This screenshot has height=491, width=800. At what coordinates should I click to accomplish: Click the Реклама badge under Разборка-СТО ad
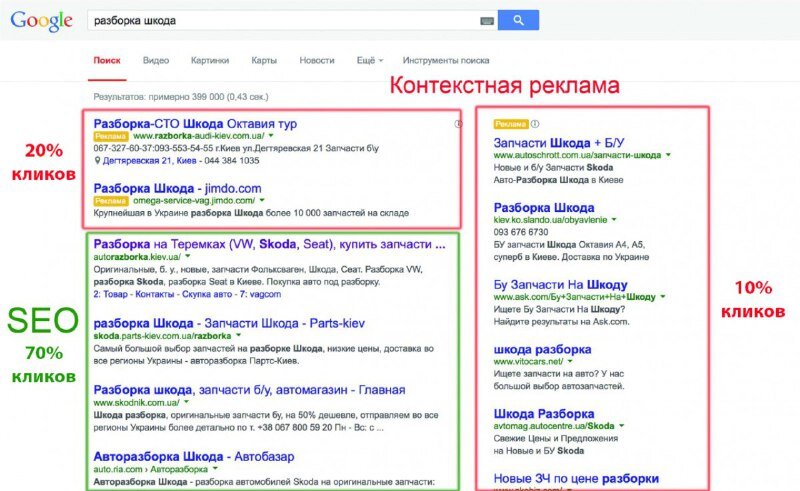pyautogui.click(x=110, y=136)
